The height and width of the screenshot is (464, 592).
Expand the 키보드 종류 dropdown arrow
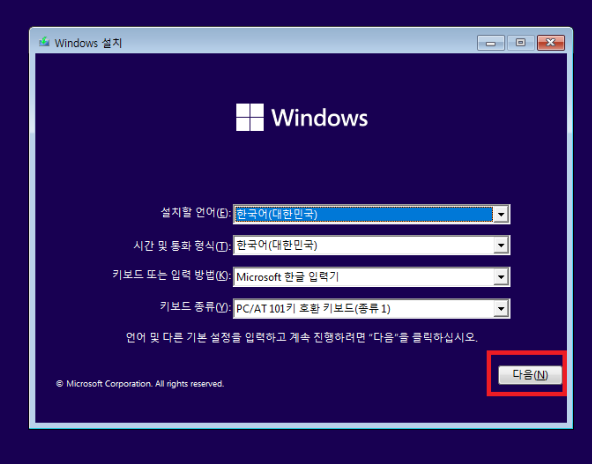tap(501, 309)
